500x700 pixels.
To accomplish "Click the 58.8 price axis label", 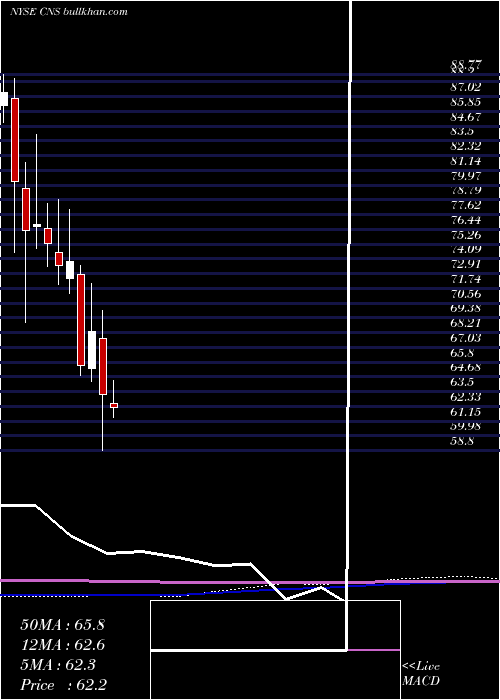I will tap(462, 441).
